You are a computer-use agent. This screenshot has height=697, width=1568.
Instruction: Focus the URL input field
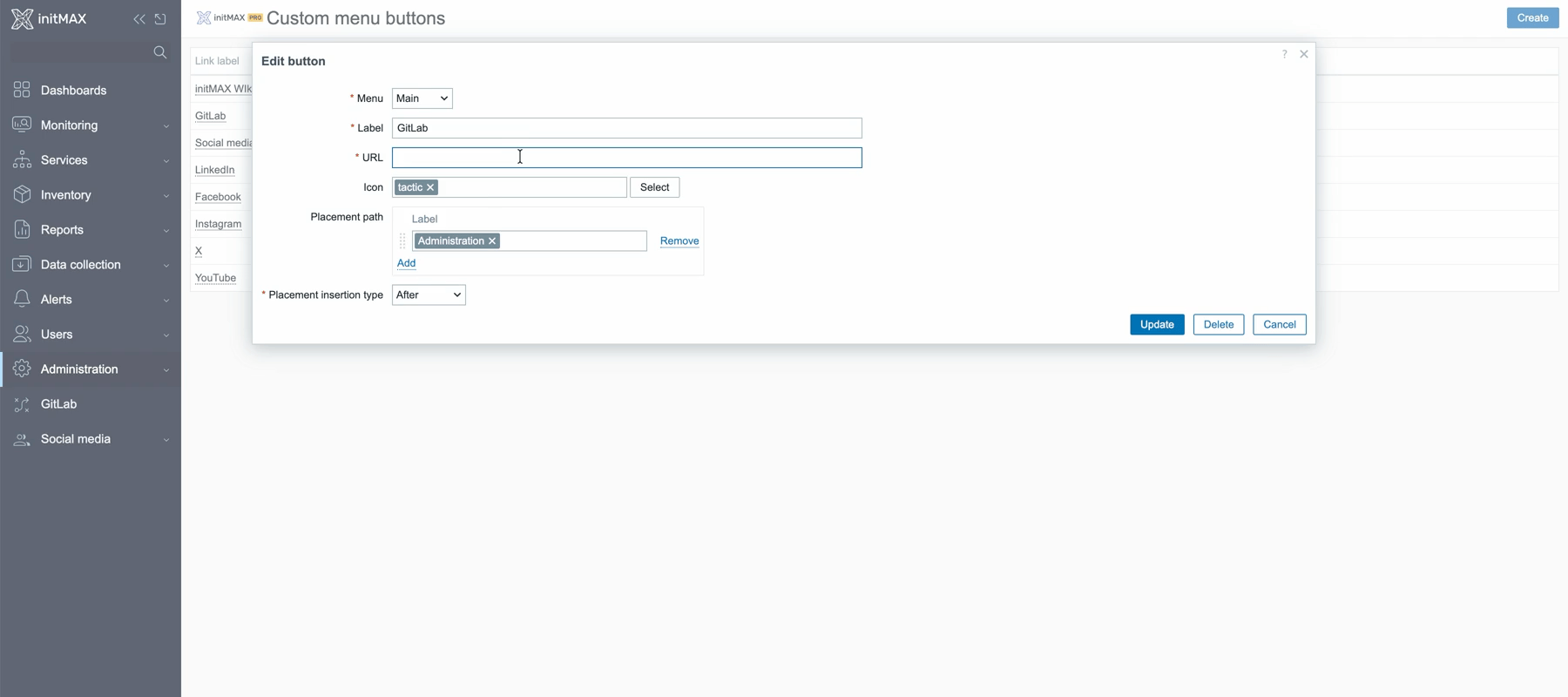click(626, 158)
